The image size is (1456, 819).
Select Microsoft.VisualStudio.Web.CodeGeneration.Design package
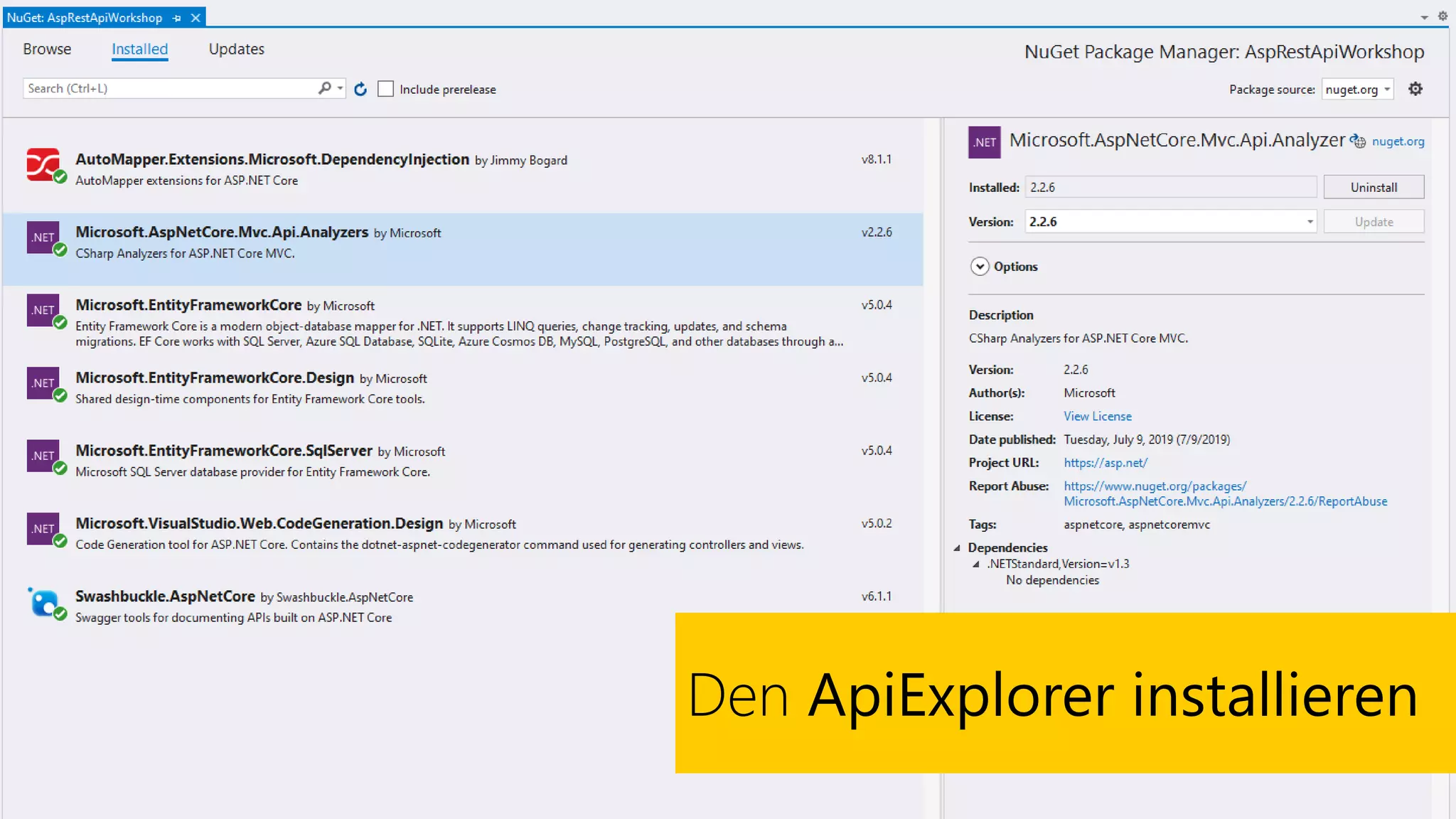pos(463,541)
